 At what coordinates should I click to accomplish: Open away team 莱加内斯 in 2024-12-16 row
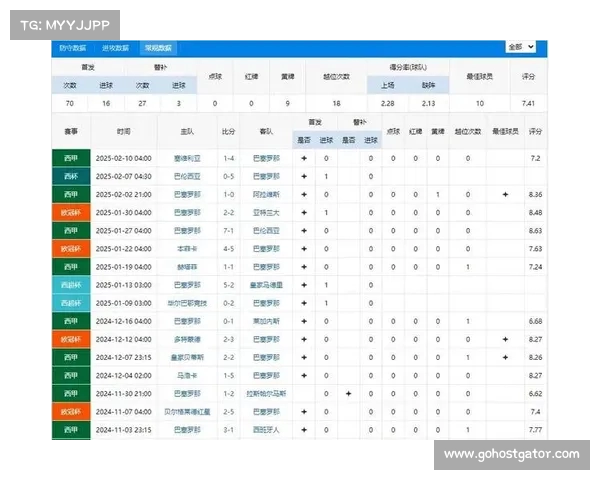click(x=266, y=321)
